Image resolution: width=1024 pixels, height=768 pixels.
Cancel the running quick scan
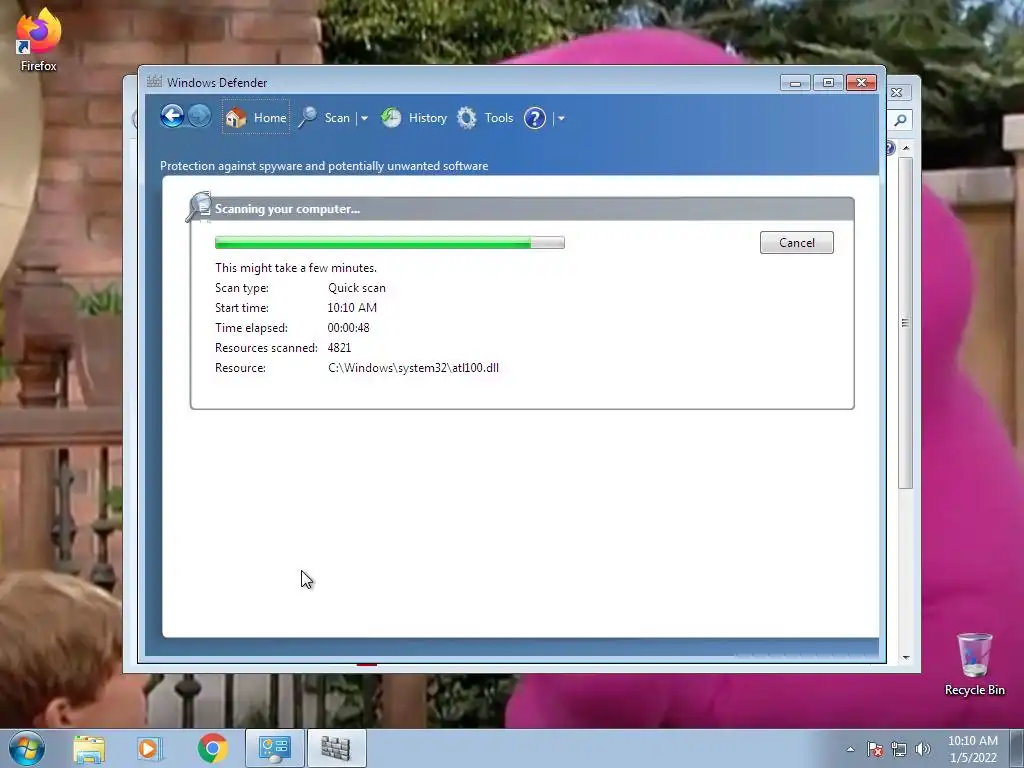[797, 242]
